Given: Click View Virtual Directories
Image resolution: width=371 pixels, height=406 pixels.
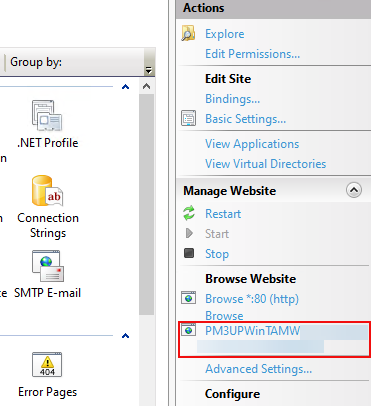Looking at the screenshot, I should pyautogui.click(x=265, y=164).
